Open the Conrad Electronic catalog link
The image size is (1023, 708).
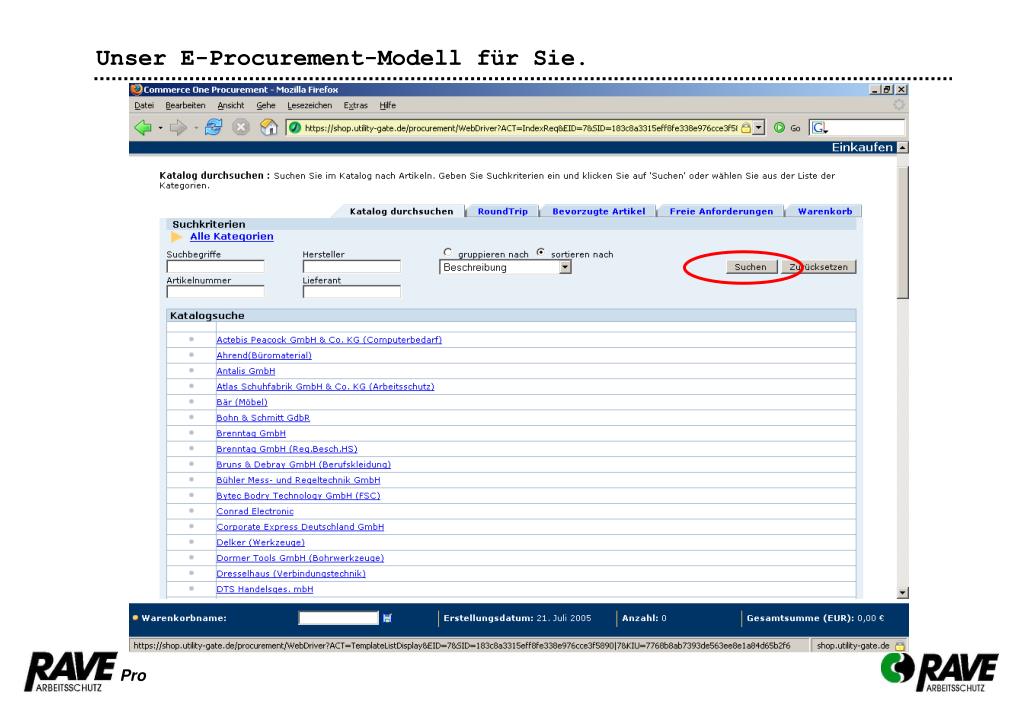click(x=254, y=512)
